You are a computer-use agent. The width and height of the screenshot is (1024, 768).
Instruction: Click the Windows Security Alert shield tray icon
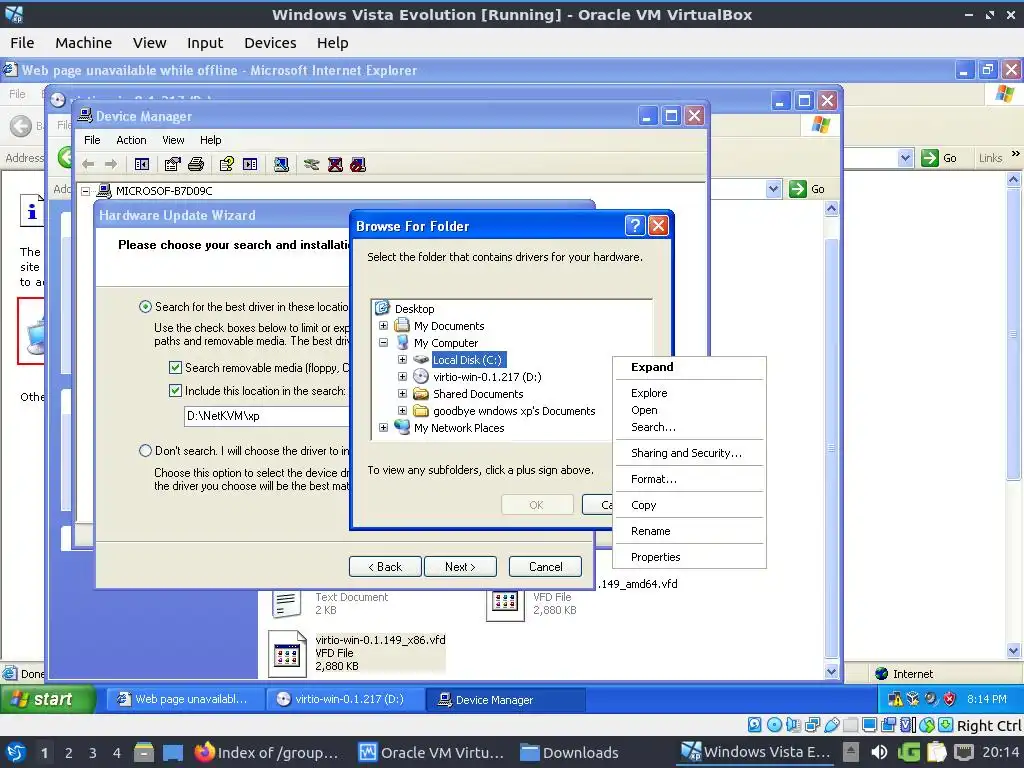(949, 699)
